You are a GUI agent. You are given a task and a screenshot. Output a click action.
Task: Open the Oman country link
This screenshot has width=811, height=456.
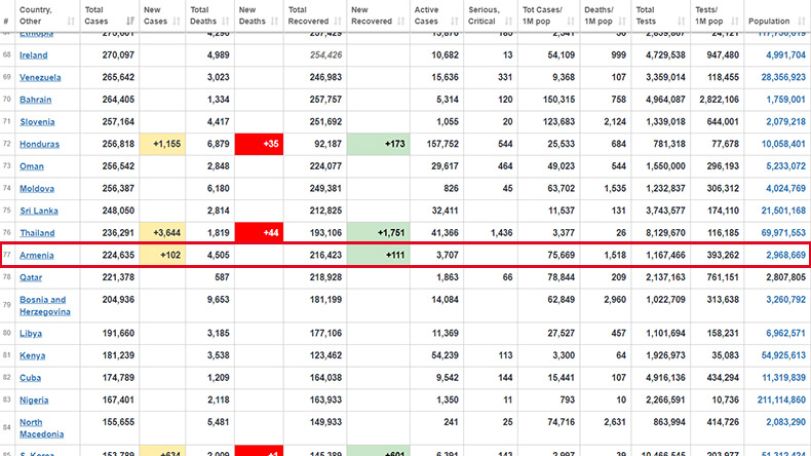[x=32, y=166]
